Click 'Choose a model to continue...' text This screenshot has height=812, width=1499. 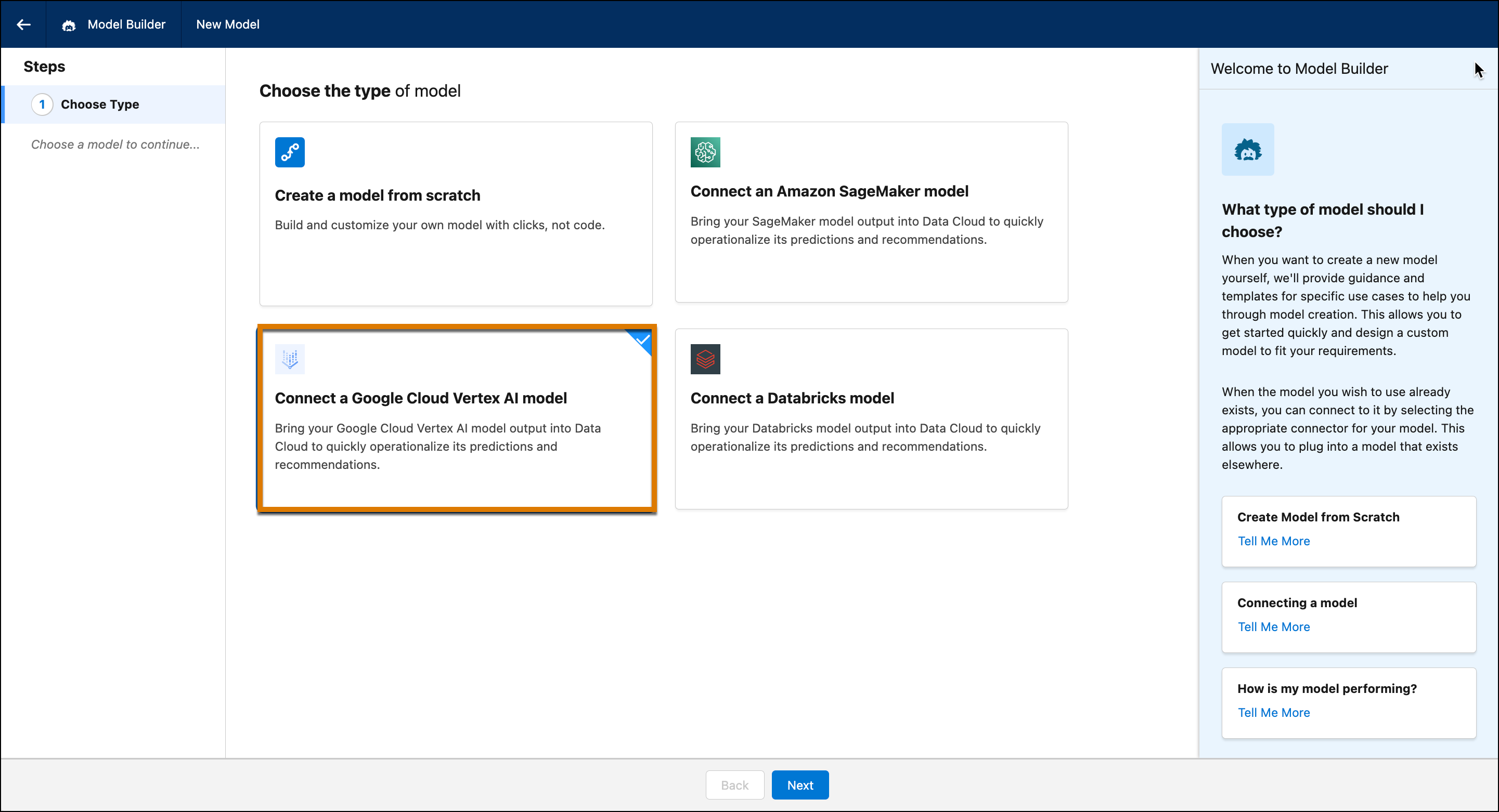tap(115, 144)
